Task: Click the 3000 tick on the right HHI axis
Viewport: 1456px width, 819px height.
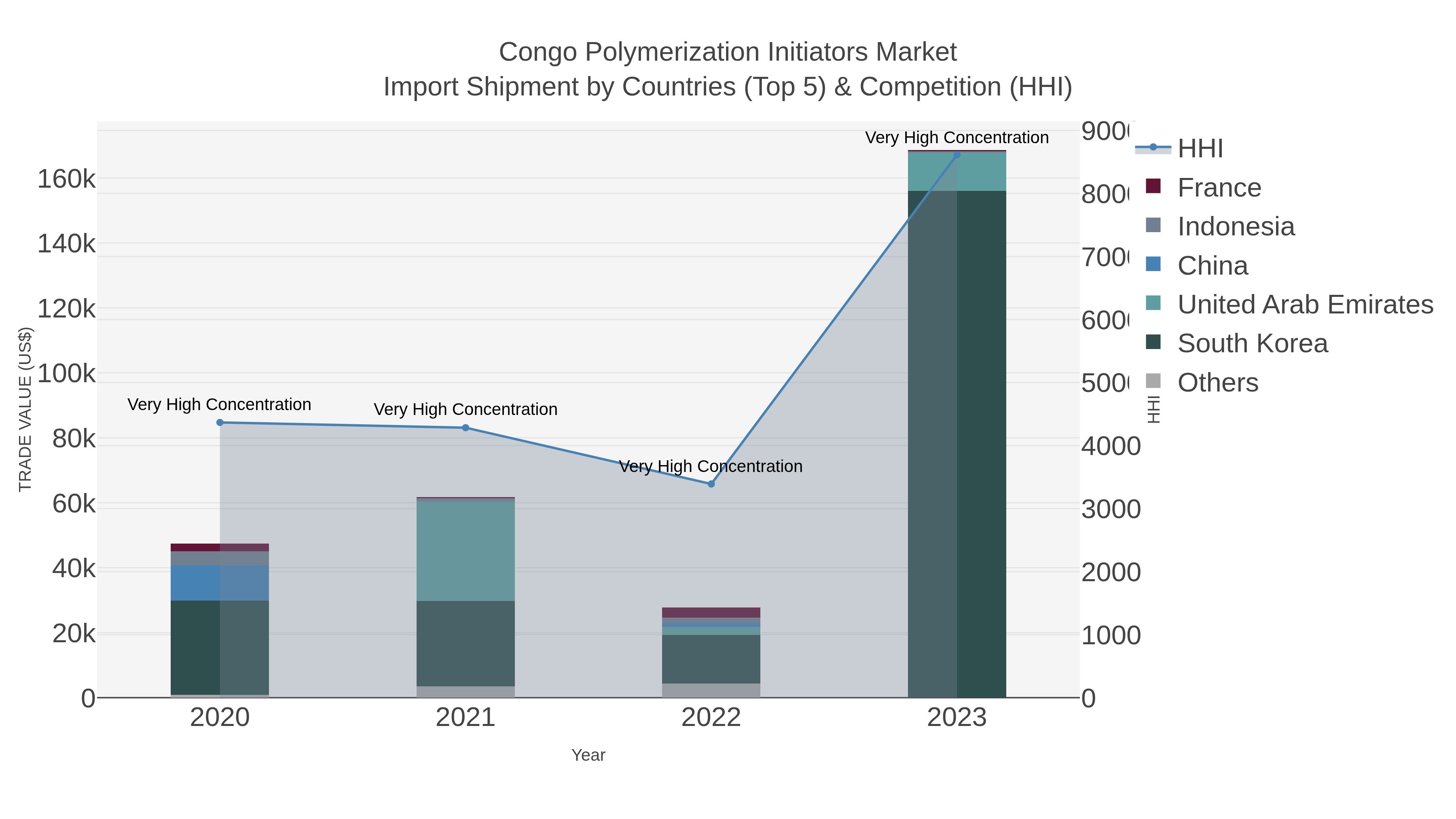Action: [1111, 509]
